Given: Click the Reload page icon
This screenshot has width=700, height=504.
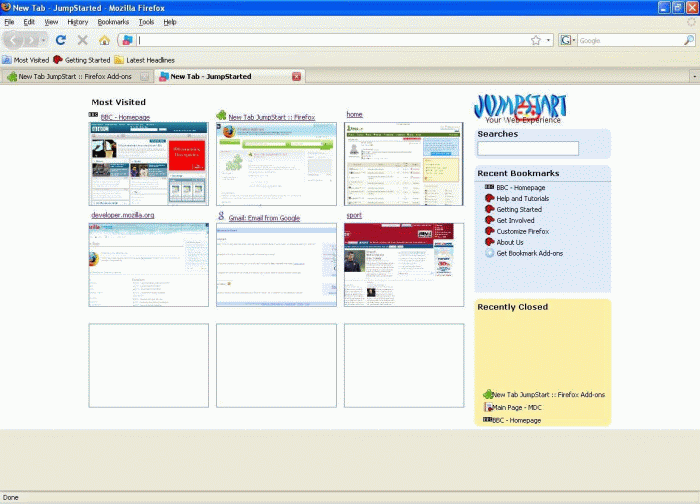Looking at the screenshot, I should click(61, 40).
